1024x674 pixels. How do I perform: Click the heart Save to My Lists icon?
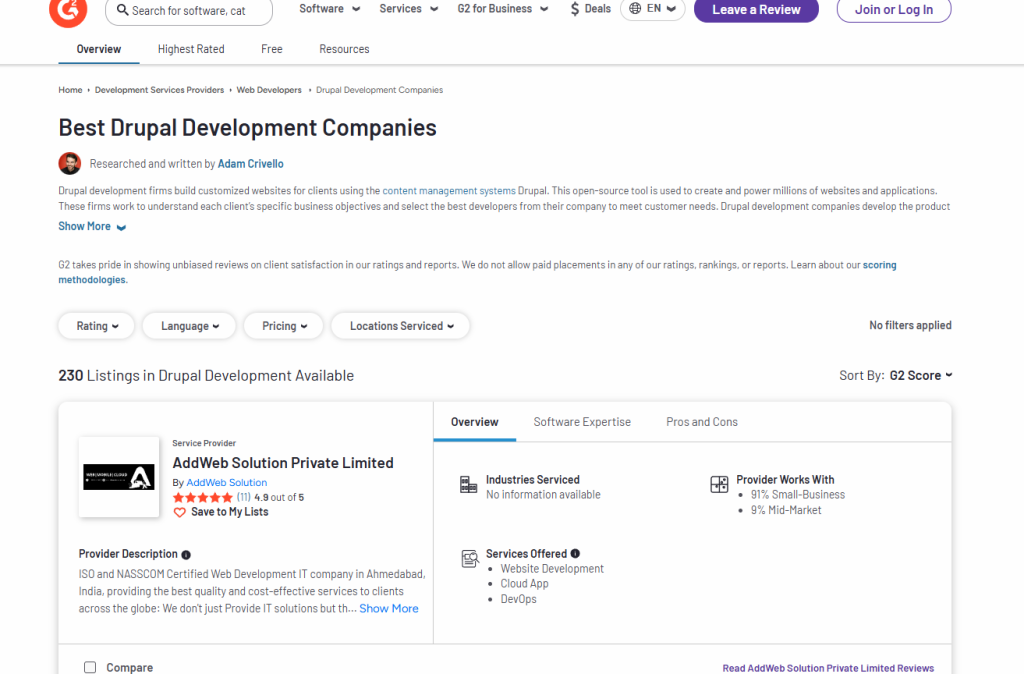click(180, 512)
